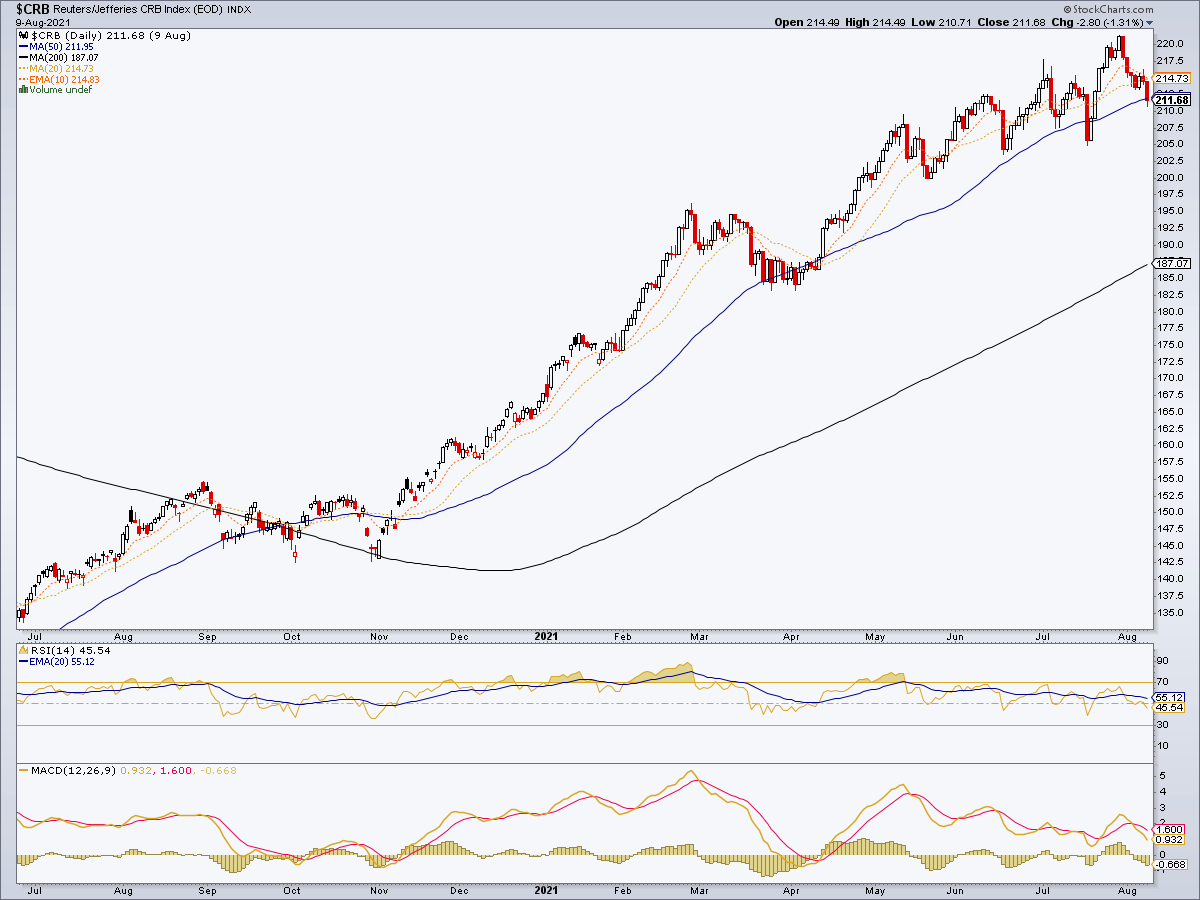Image resolution: width=1200 pixels, height=900 pixels.
Task: Click the RSI(14) 45.54 indicator label
Action: [71, 650]
